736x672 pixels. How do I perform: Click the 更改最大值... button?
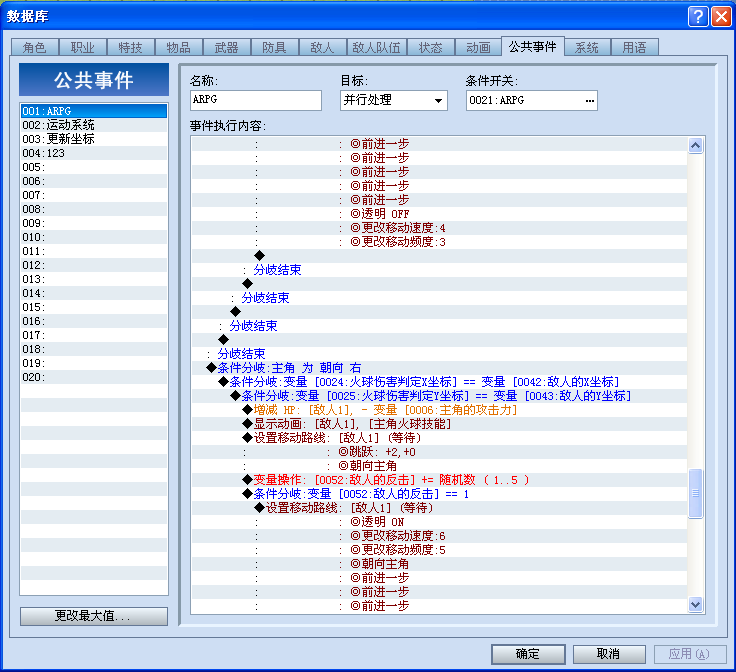click(94, 616)
